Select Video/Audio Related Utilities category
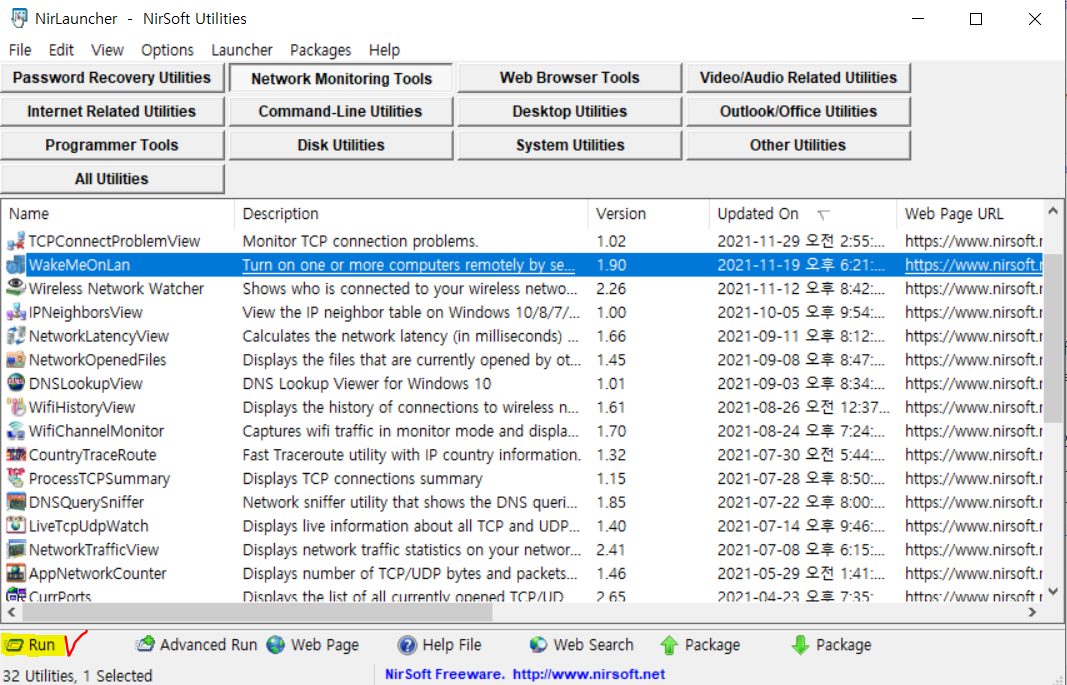The height and width of the screenshot is (685, 1067). (798, 78)
